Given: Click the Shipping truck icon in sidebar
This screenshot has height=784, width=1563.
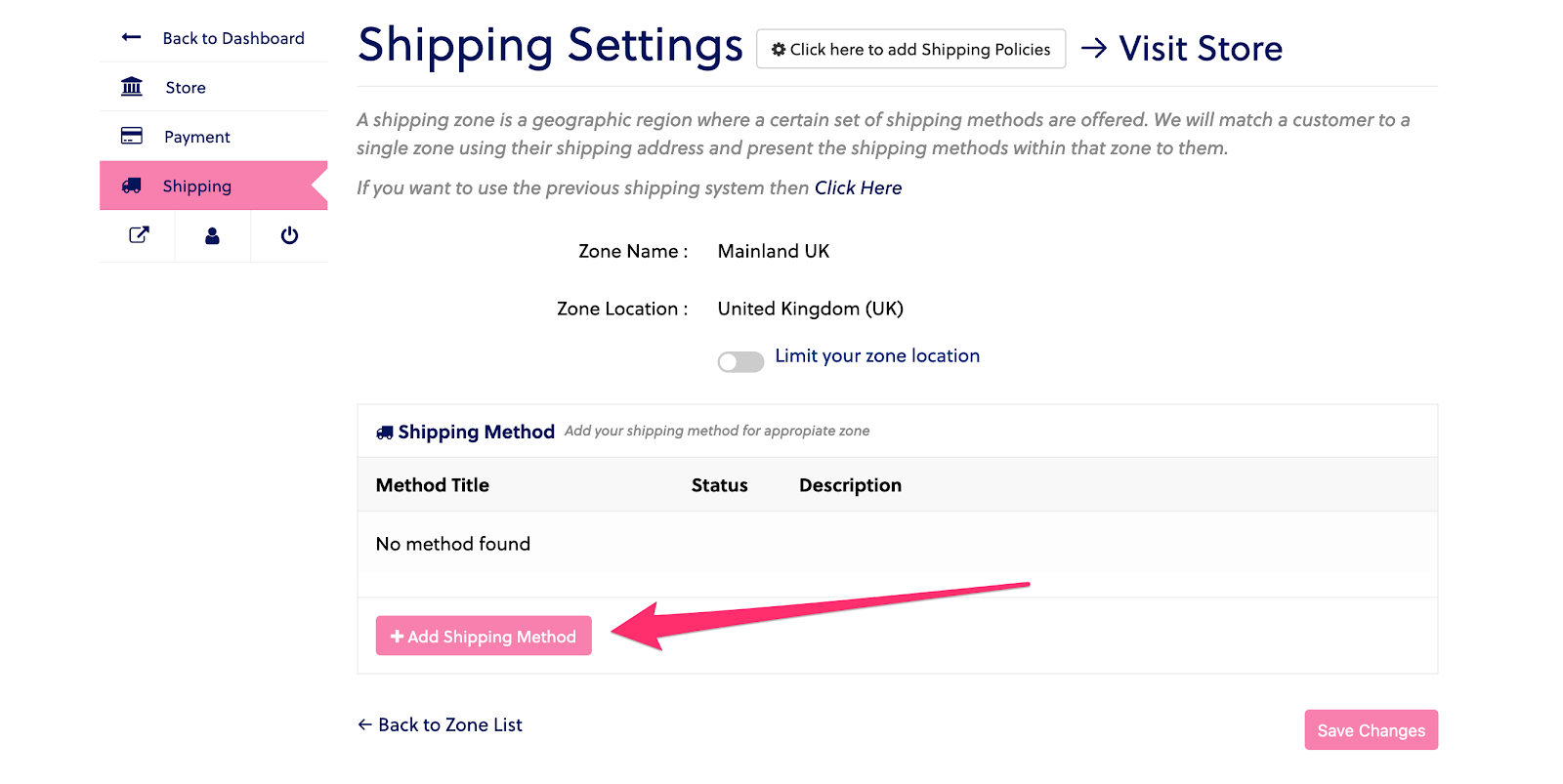Looking at the screenshot, I should 132,186.
